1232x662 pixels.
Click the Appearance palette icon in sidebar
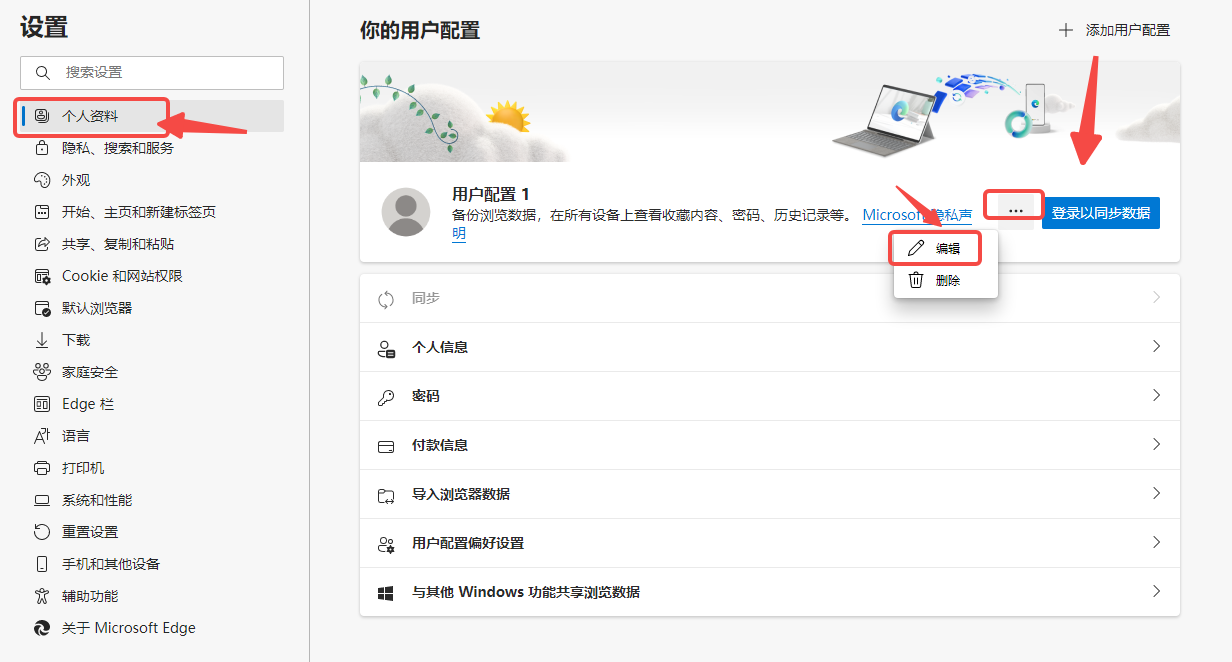point(42,180)
